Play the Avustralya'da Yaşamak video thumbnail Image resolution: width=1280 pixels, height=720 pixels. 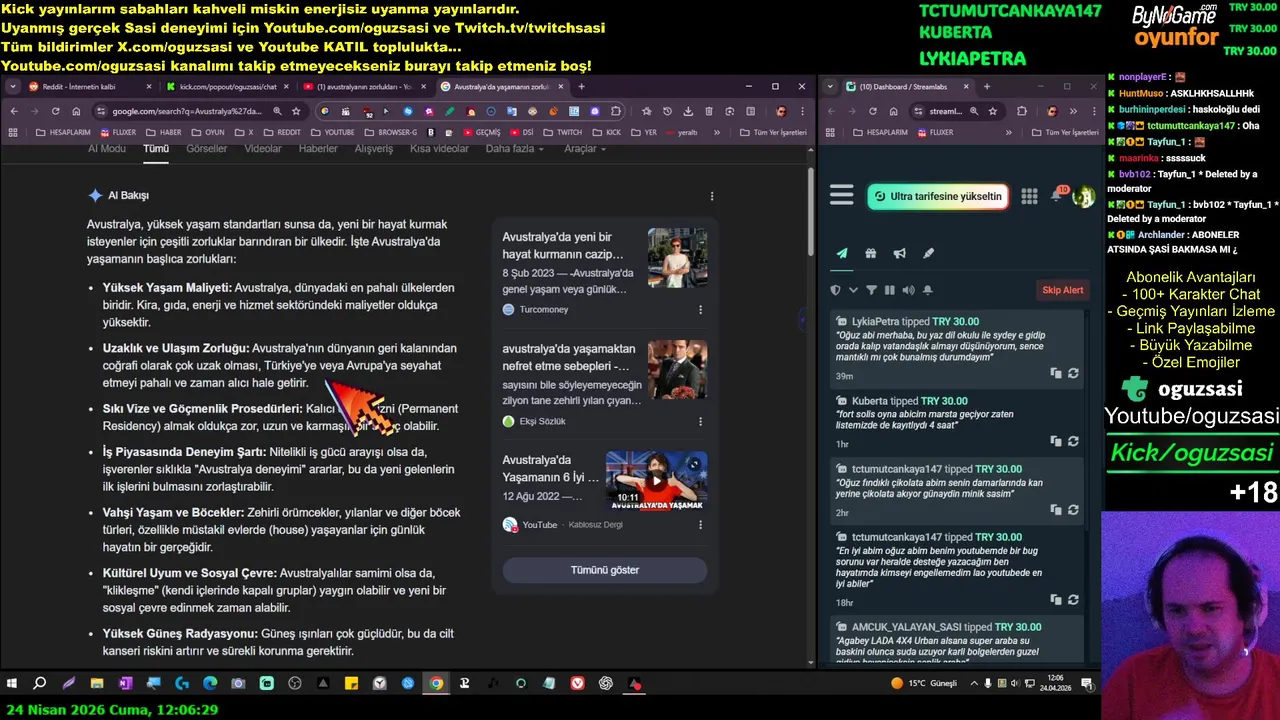[656, 481]
